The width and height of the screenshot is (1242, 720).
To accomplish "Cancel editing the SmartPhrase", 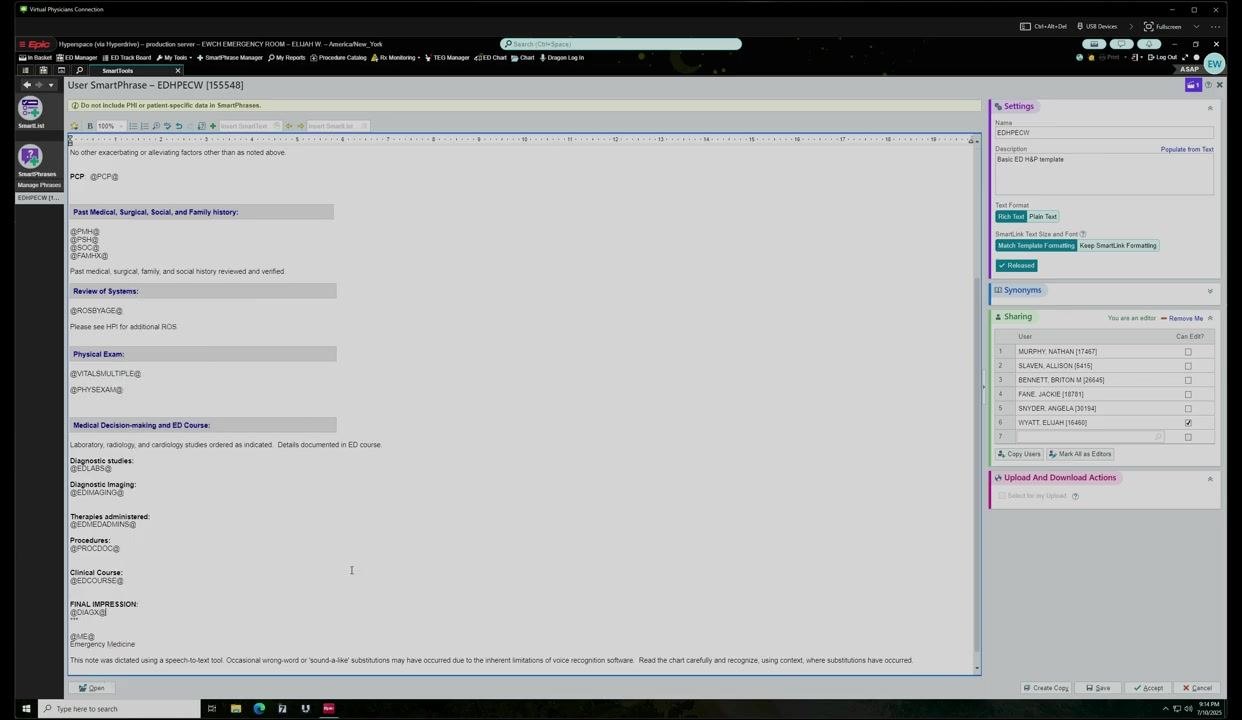I will click(x=1197, y=688).
